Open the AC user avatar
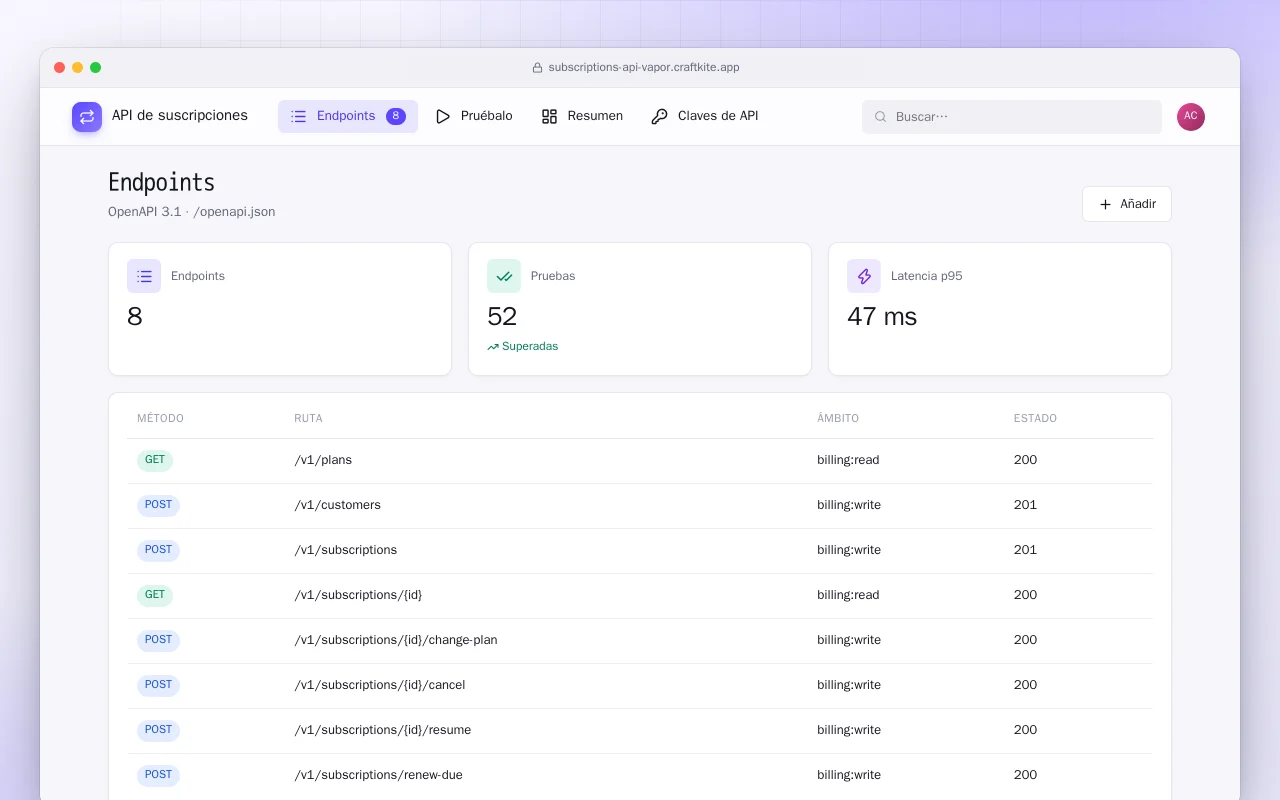Viewport: 1280px width, 800px height. click(x=1191, y=117)
